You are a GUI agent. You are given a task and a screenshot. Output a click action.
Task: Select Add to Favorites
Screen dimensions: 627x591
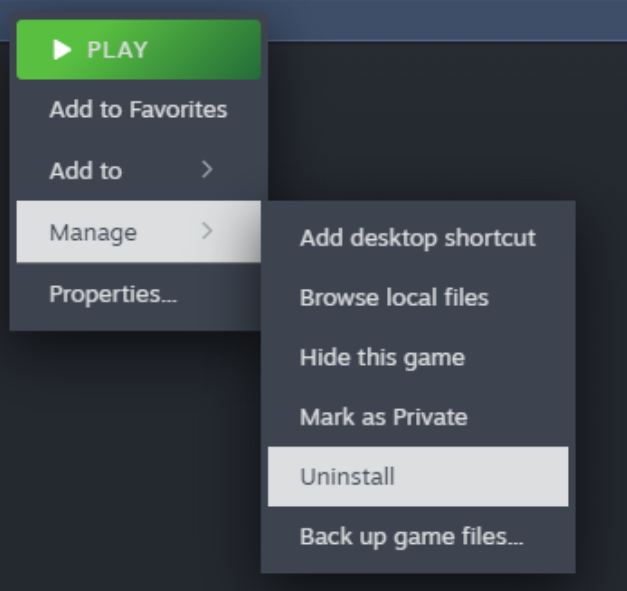[x=138, y=110]
